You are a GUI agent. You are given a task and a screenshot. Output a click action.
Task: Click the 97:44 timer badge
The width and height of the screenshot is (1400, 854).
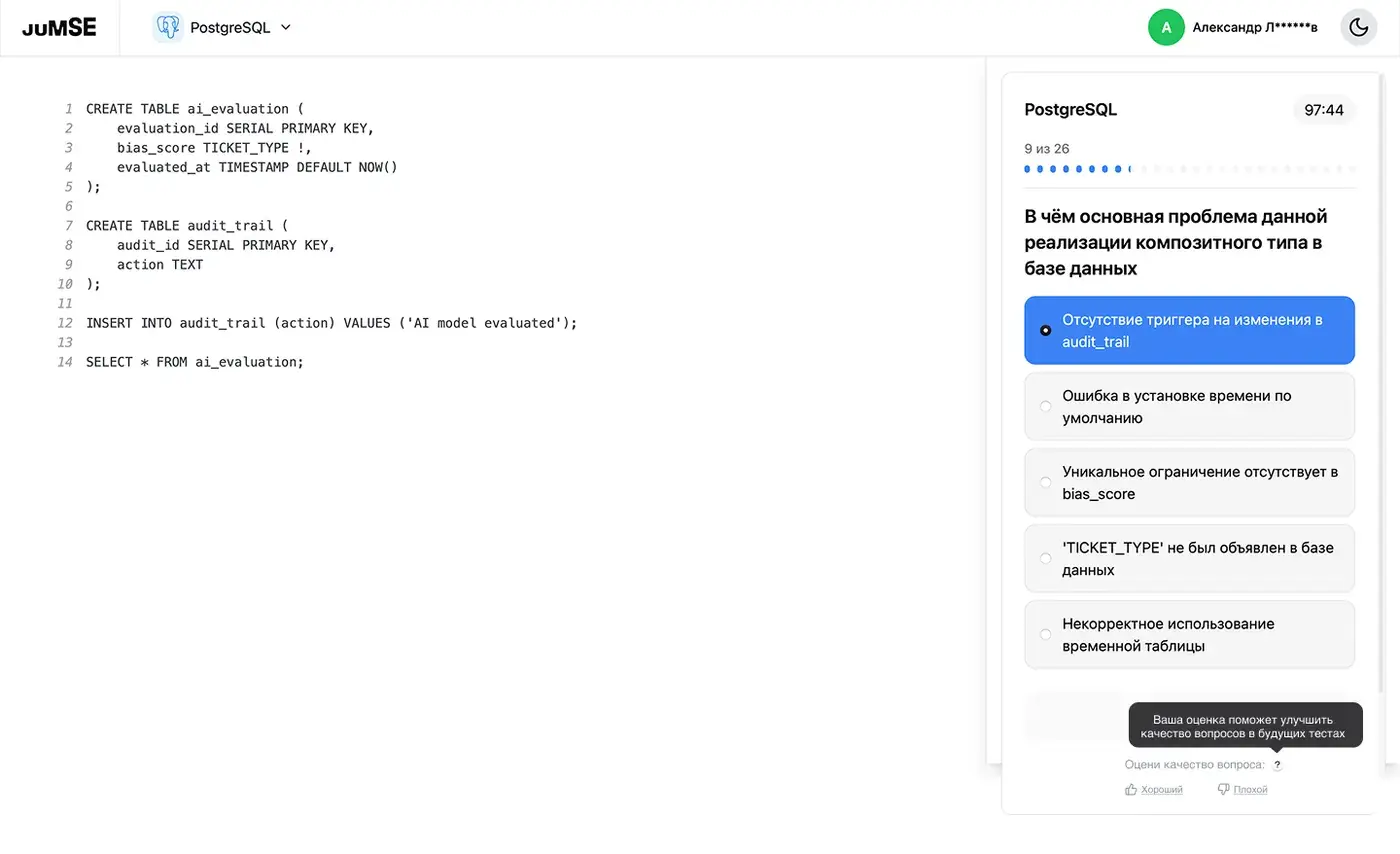tap(1324, 110)
